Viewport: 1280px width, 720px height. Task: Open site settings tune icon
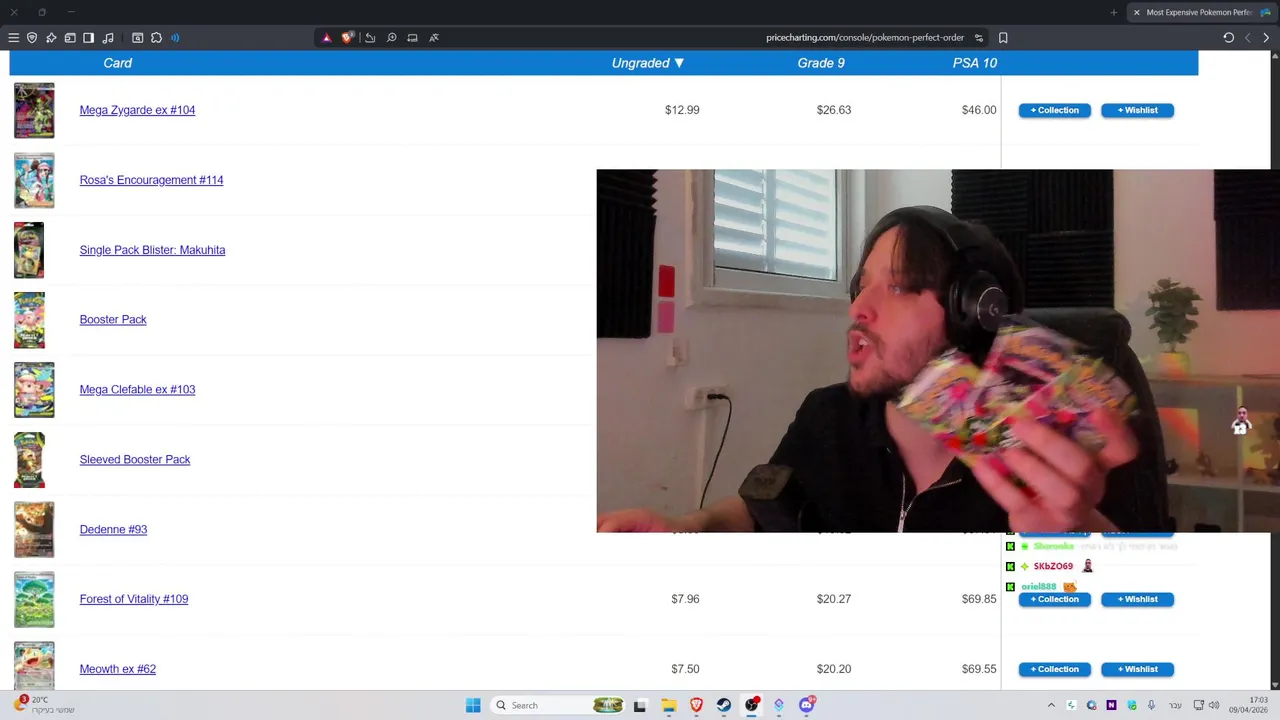(x=979, y=38)
